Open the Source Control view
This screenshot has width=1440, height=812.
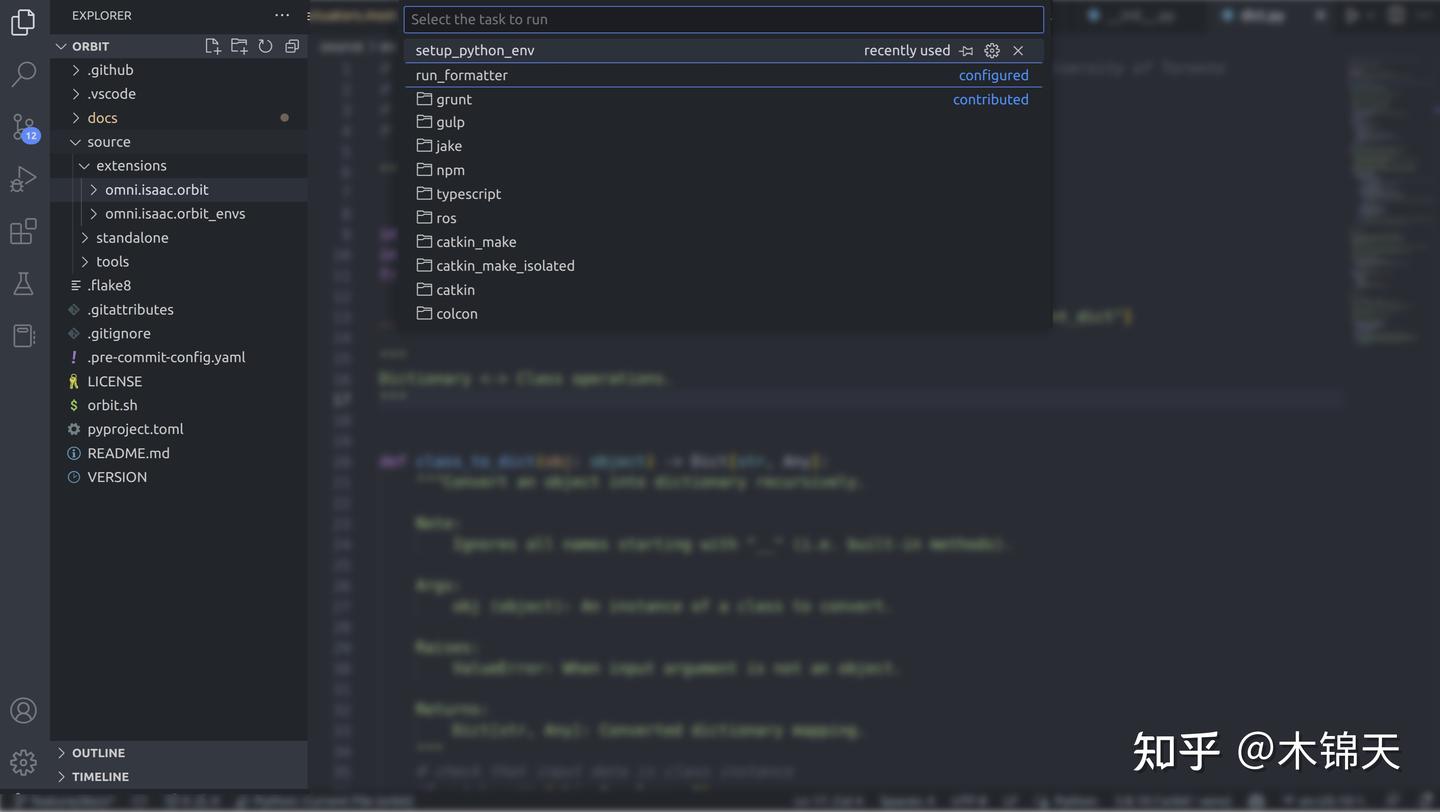tap(24, 126)
